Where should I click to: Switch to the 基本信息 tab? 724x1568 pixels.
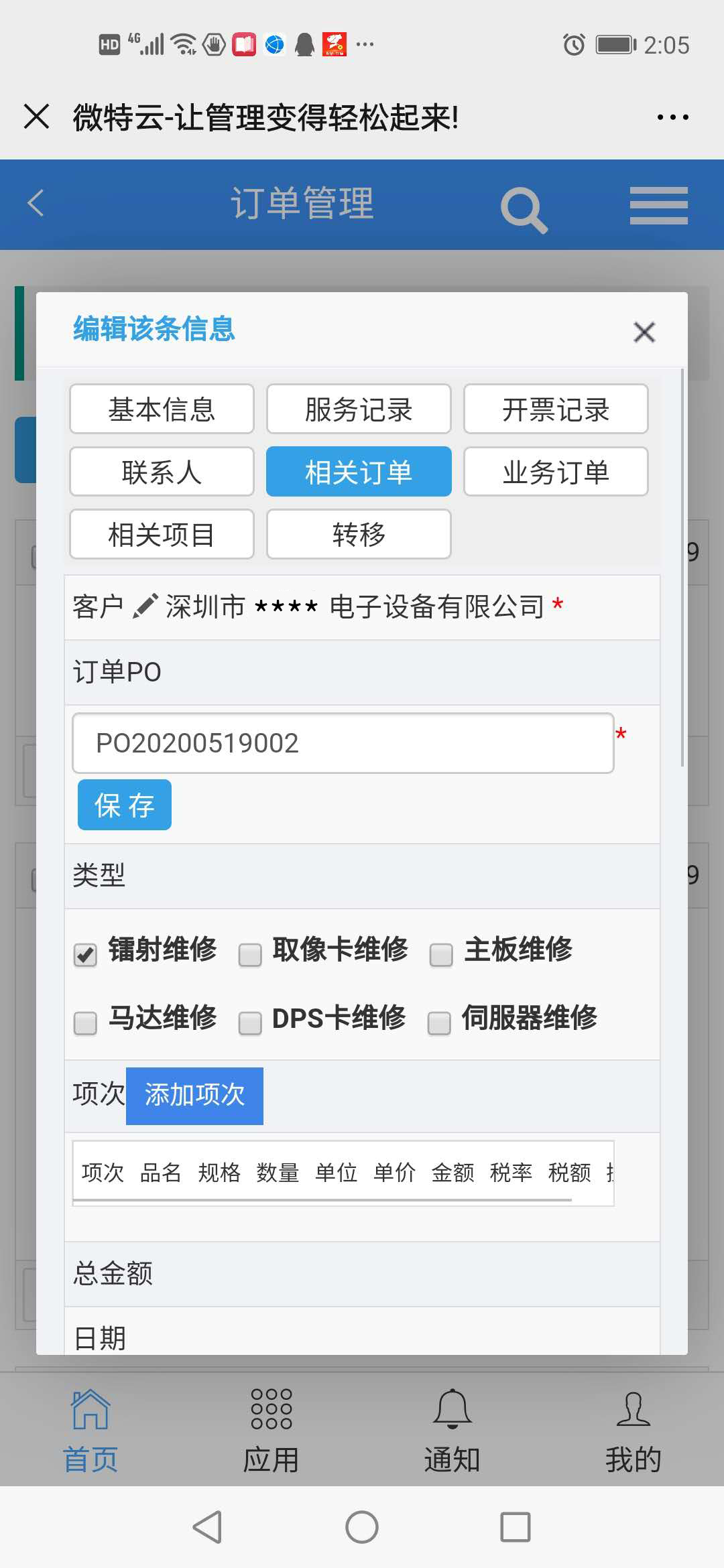(x=162, y=409)
